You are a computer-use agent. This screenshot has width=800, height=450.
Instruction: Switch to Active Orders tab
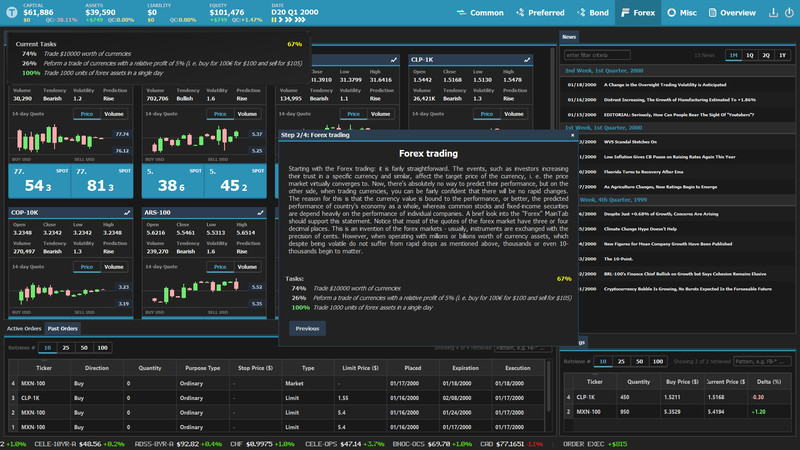(24, 329)
